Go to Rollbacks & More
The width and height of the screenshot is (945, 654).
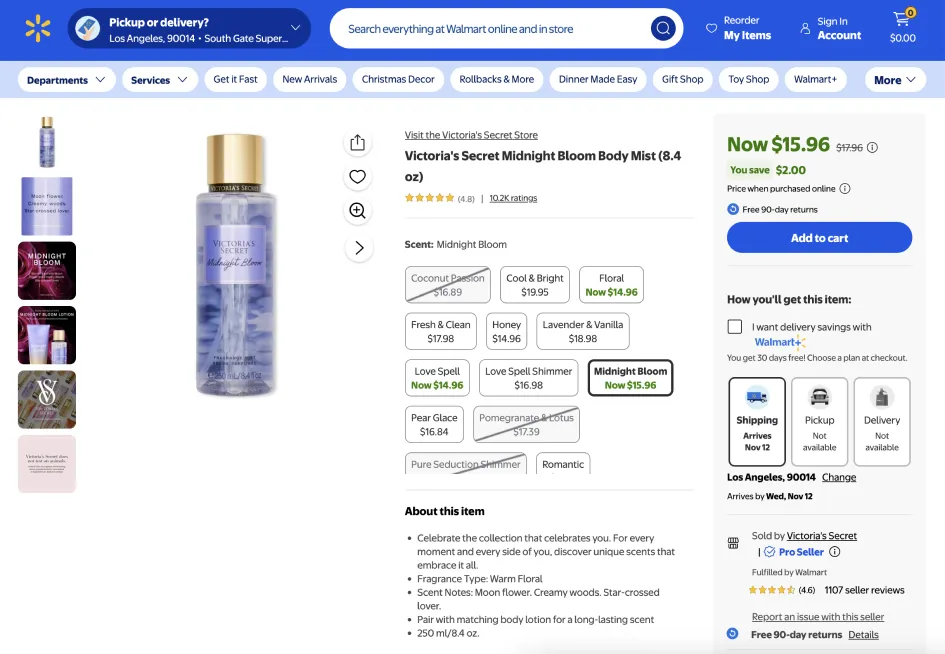pyautogui.click(x=497, y=80)
